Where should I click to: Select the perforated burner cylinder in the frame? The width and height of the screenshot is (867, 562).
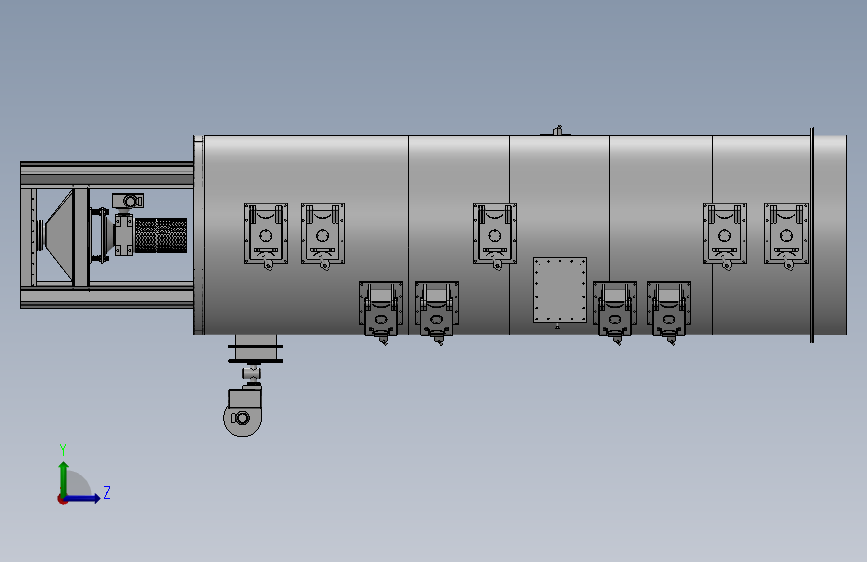[x=161, y=235]
